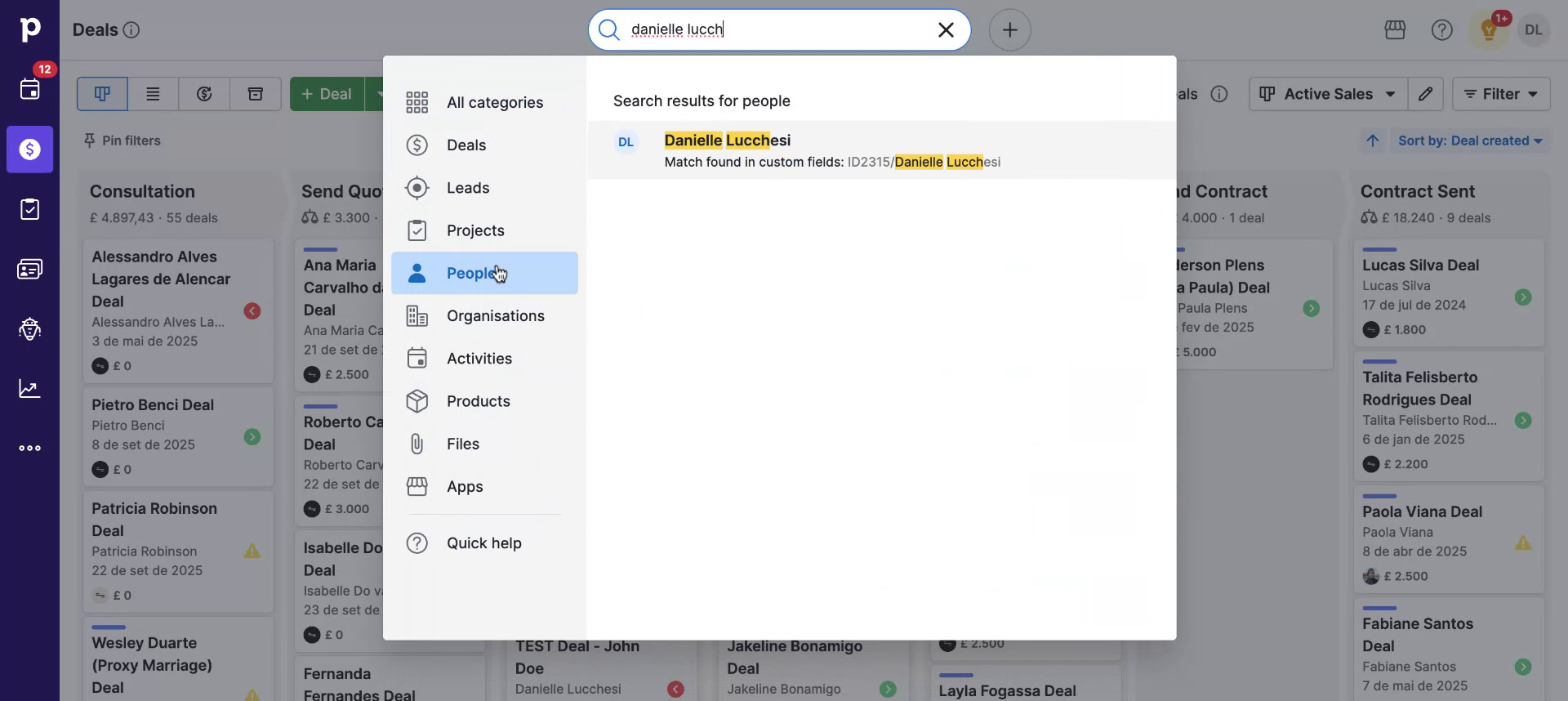Viewport: 1568px width, 701px height.
Task: Click inside the search input field
Action: (x=780, y=30)
